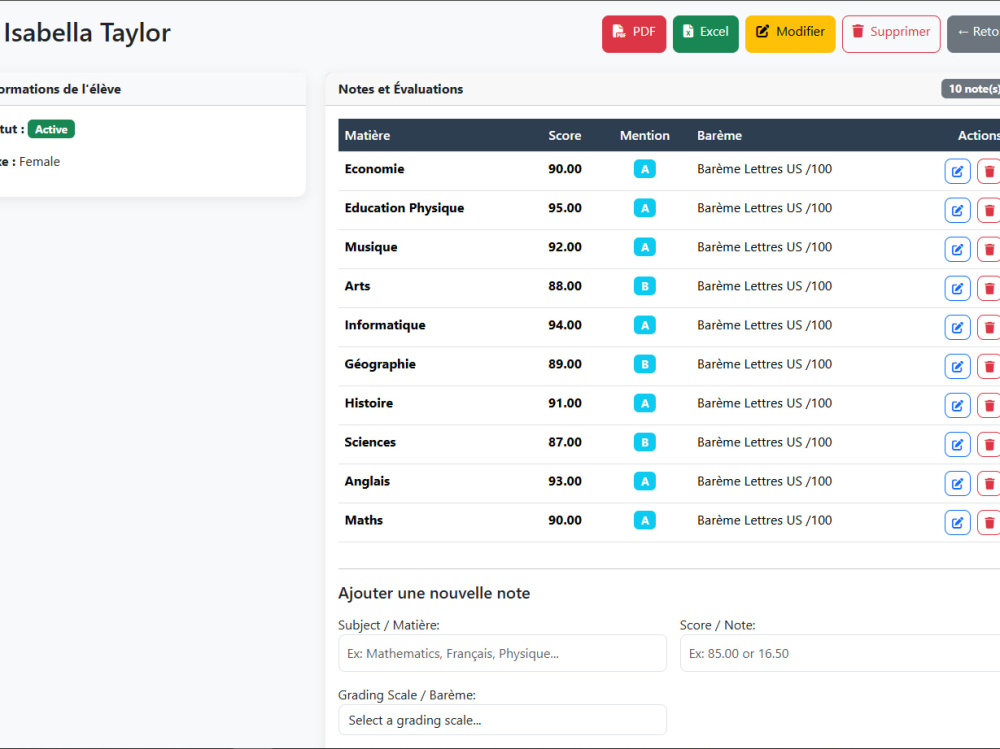Image resolution: width=1000 pixels, height=749 pixels.
Task: Click the Notes et Évaluations heading
Action: pos(401,89)
